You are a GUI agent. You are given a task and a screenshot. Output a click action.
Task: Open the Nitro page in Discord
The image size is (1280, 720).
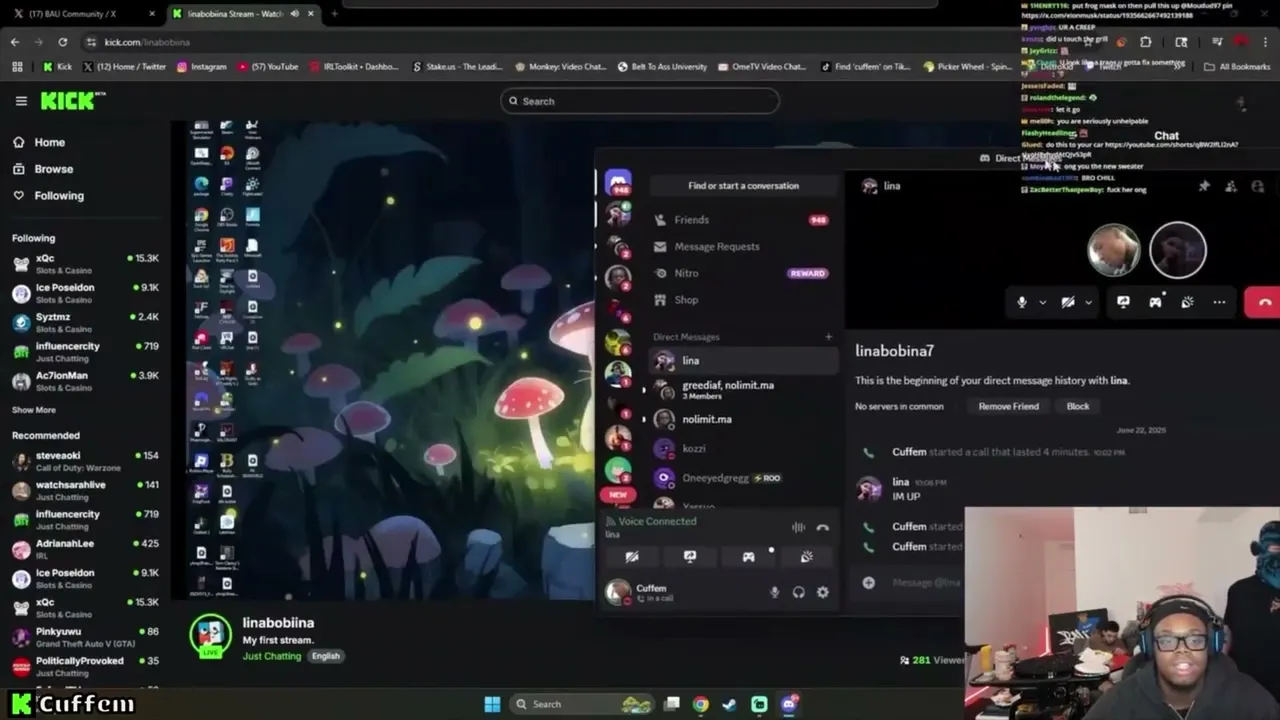point(742,273)
